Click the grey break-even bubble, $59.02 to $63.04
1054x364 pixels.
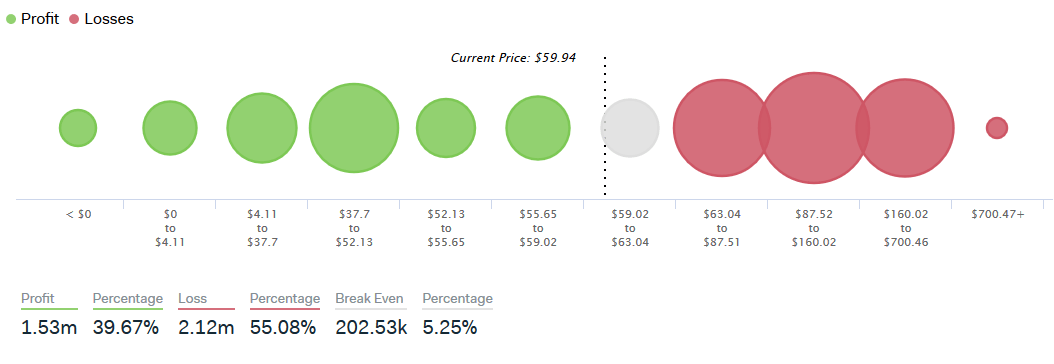pyautogui.click(x=630, y=128)
